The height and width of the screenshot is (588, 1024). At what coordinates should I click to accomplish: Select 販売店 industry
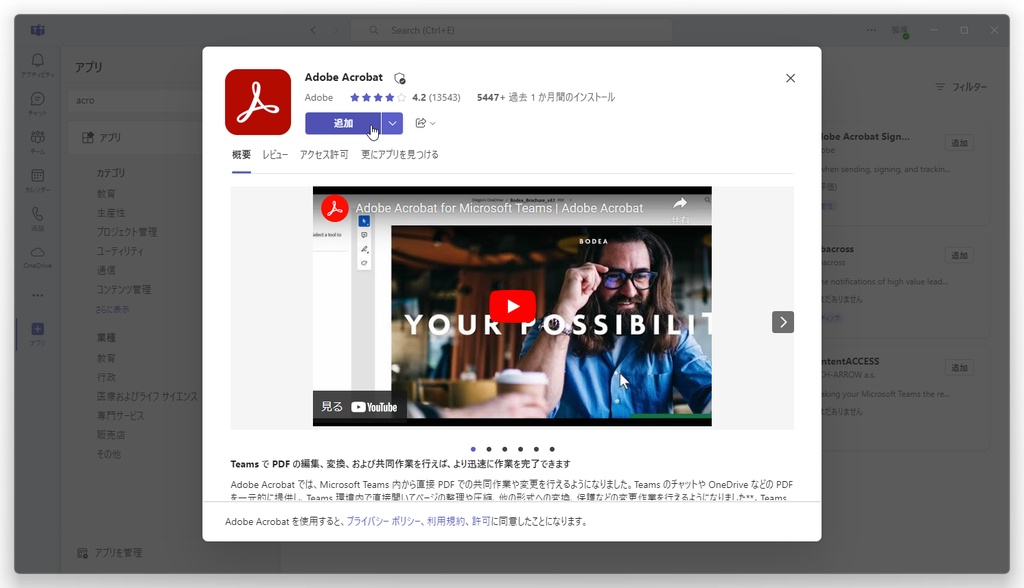tap(111, 434)
